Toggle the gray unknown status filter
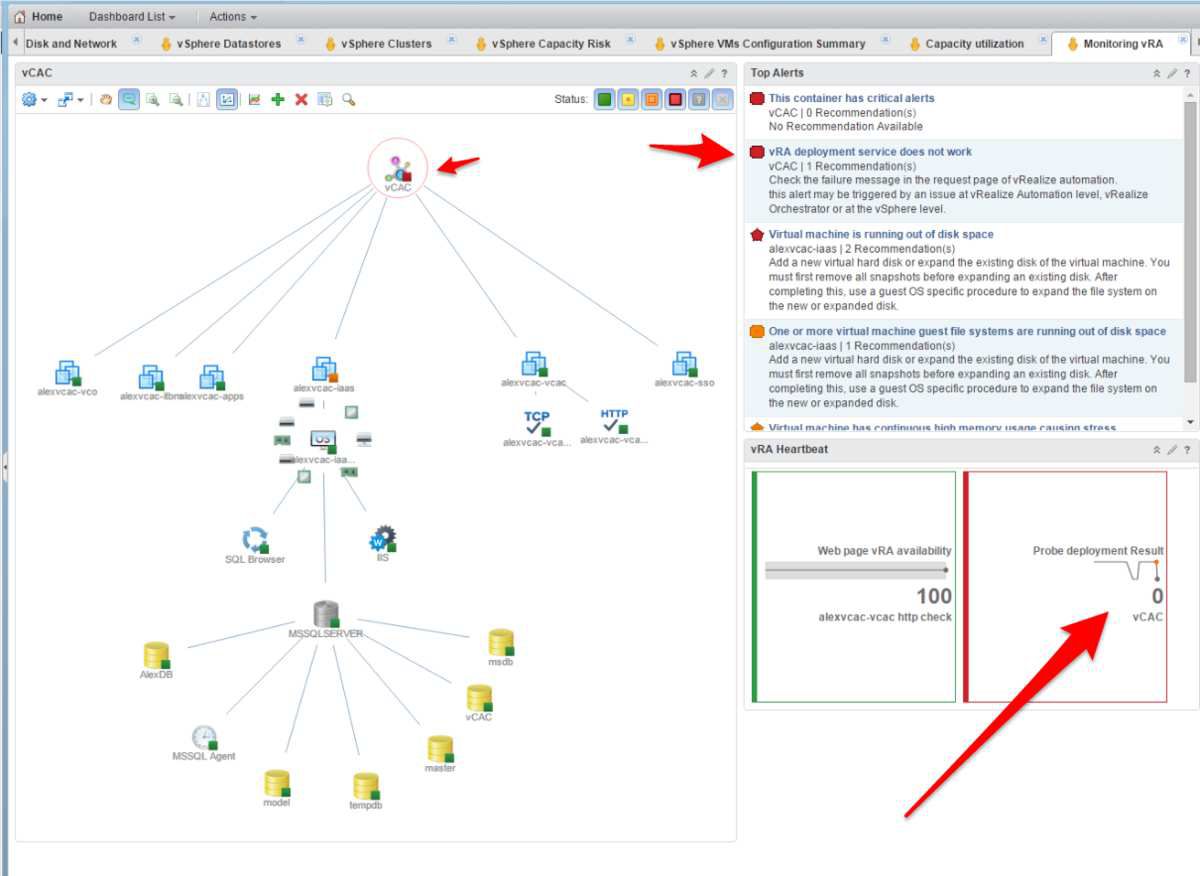This screenshot has width=1200, height=876. pyautogui.click(x=700, y=99)
